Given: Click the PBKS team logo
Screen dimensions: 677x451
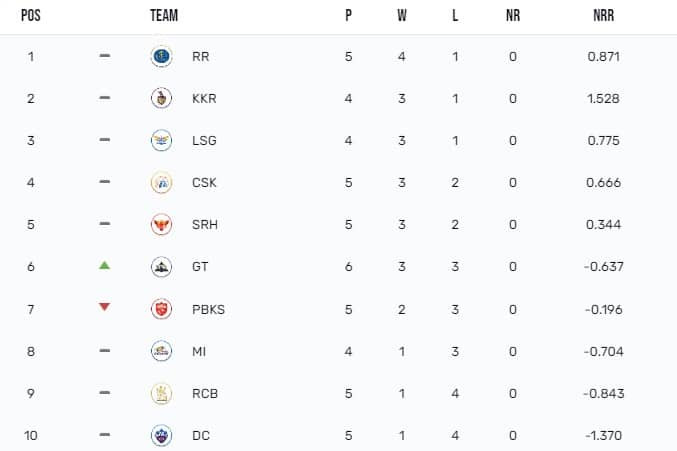Looking at the screenshot, I should coord(161,309).
